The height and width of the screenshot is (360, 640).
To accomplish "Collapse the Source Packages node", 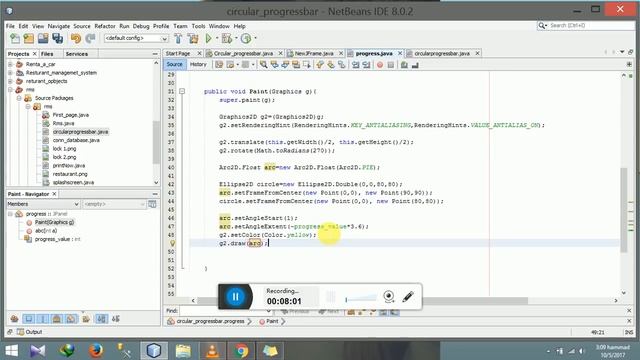I will [x=19, y=98].
